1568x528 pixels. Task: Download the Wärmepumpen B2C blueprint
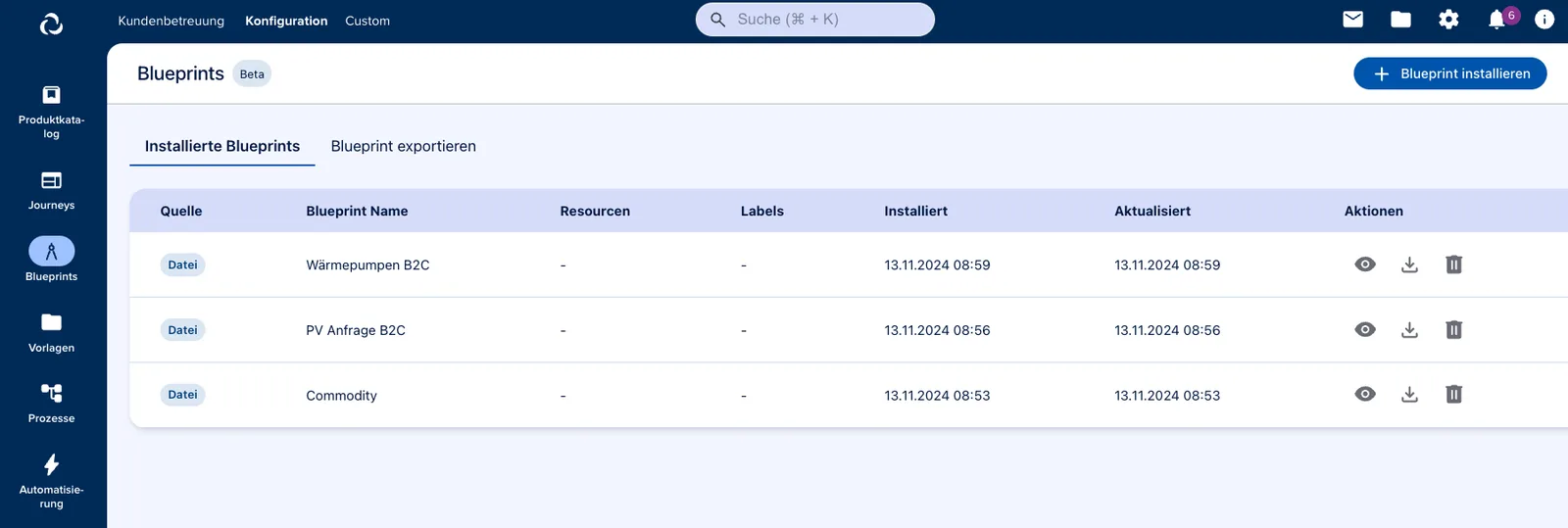tap(1409, 264)
